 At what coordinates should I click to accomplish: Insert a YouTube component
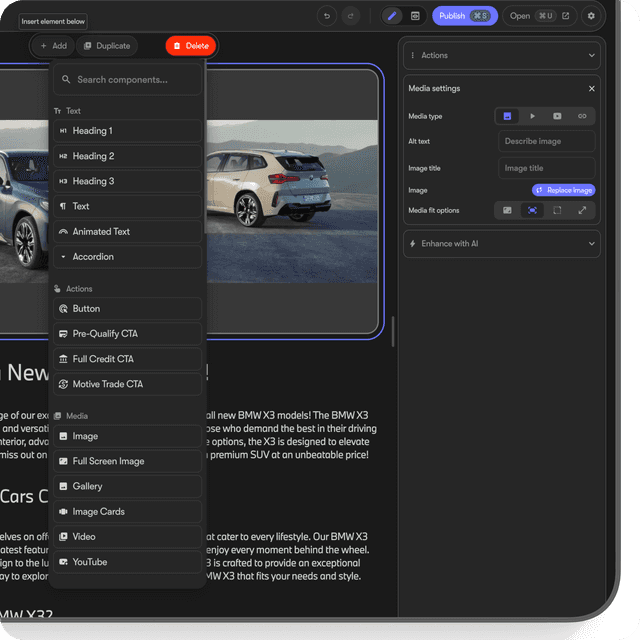pyautogui.click(x=127, y=562)
